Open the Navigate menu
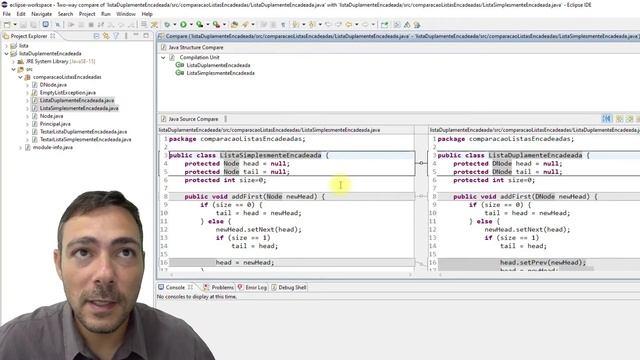 tap(42, 14)
